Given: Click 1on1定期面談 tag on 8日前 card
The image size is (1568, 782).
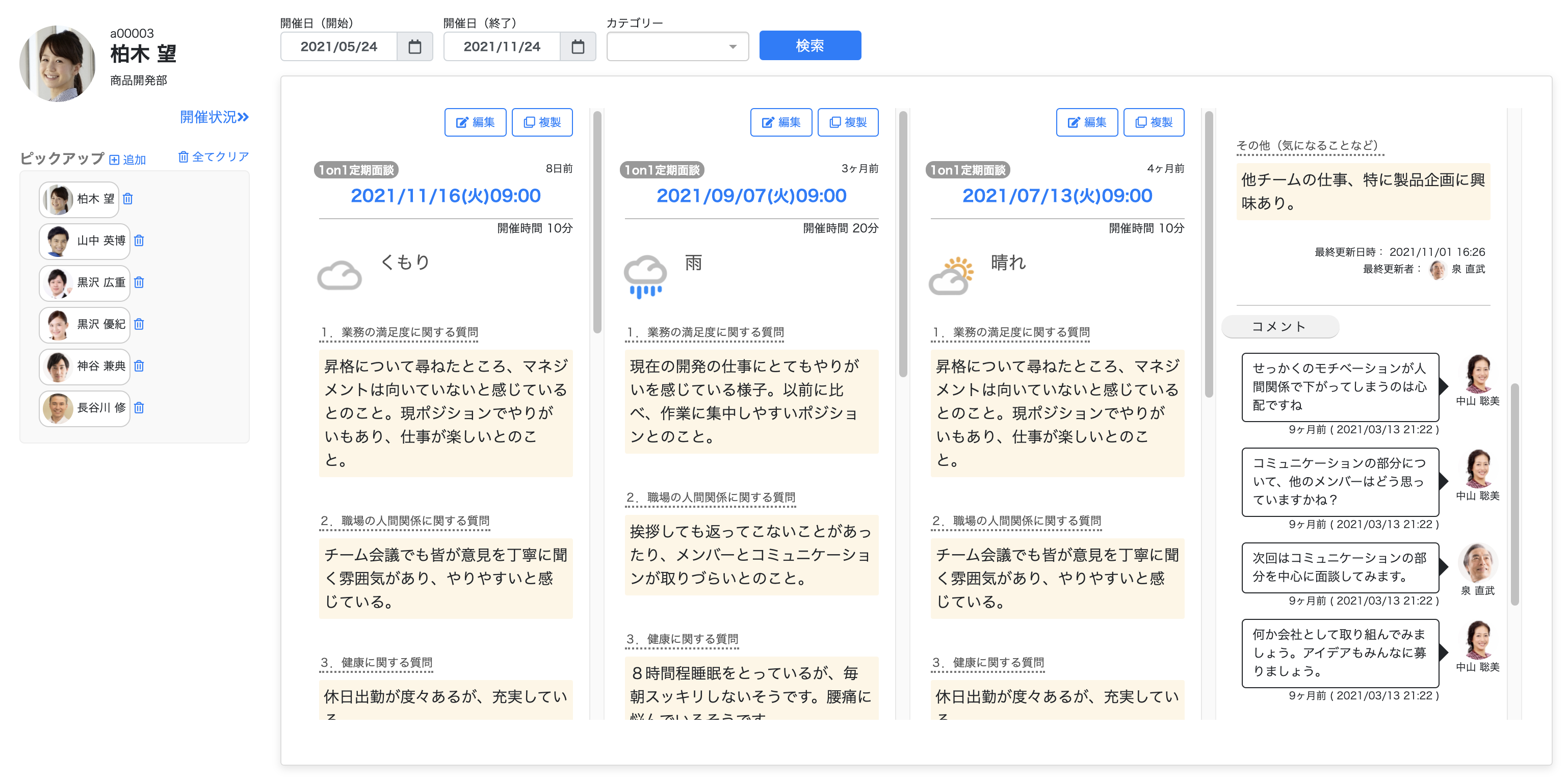Looking at the screenshot, I should 357,170.
